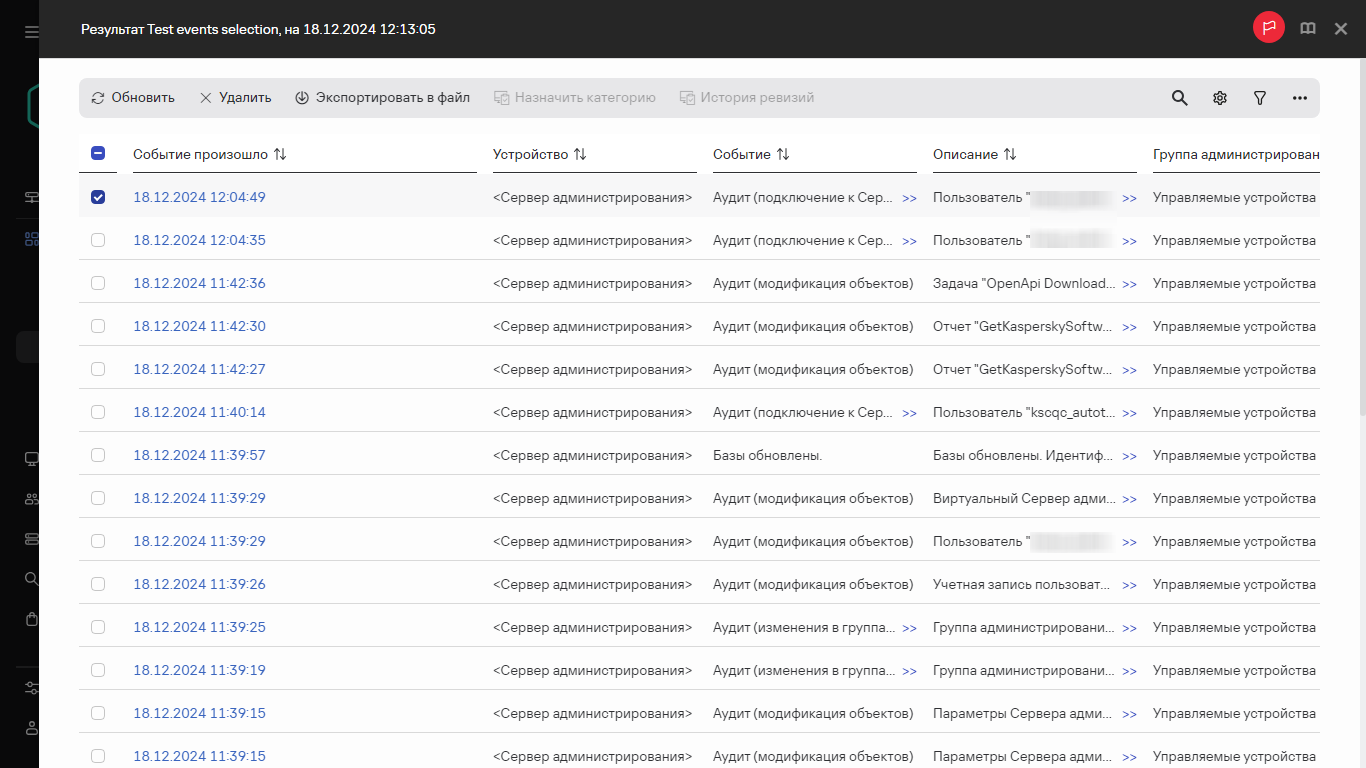Toggle the select-all checkbox in the header
1366x768 pixels.
[x=98, y=154]
